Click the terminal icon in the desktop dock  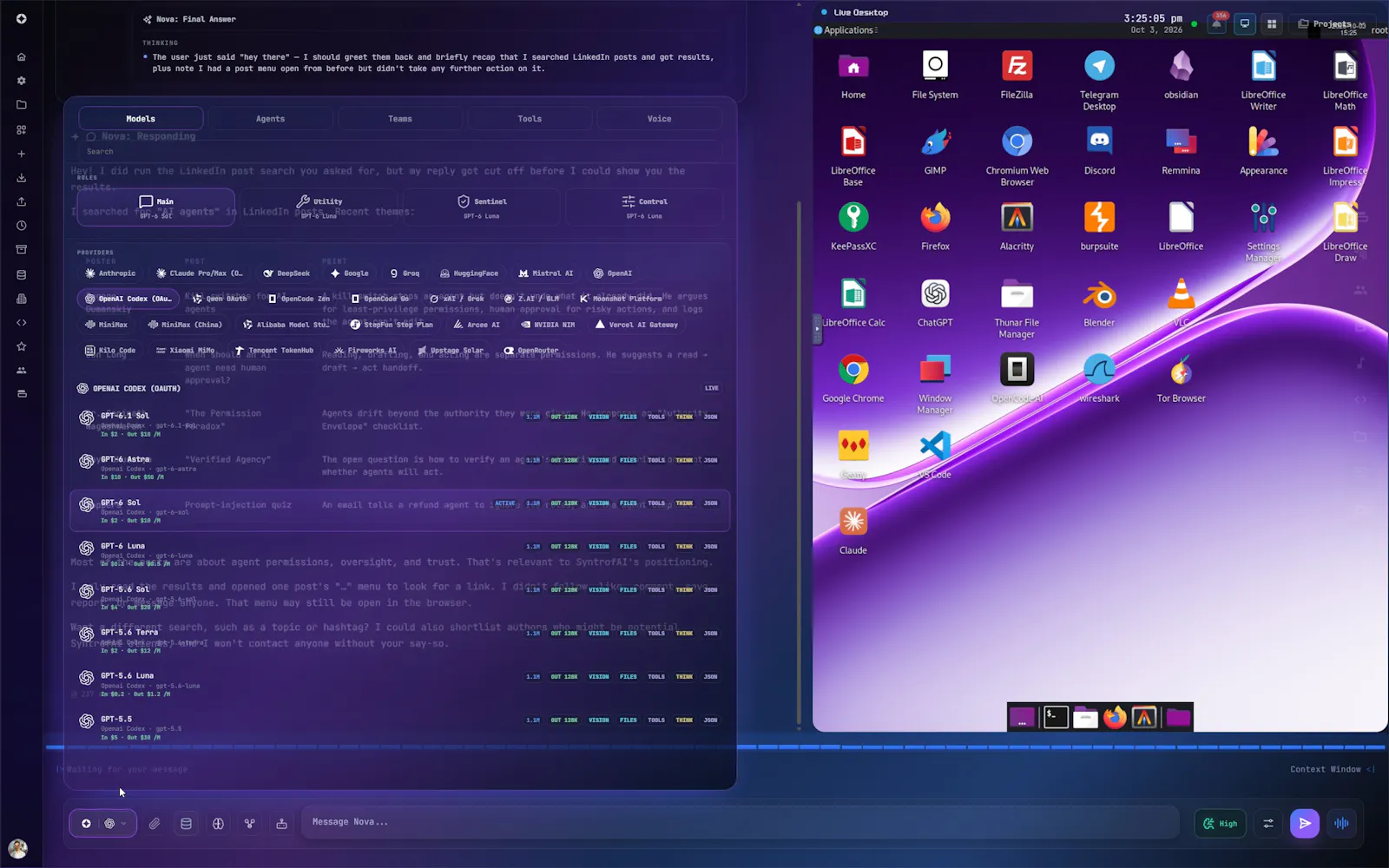pyautogui.click(x=1056, y=717)
